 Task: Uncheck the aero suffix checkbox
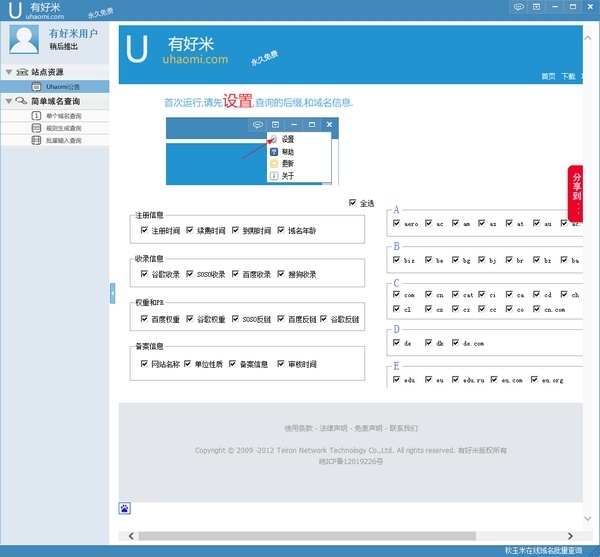point(396,223)
